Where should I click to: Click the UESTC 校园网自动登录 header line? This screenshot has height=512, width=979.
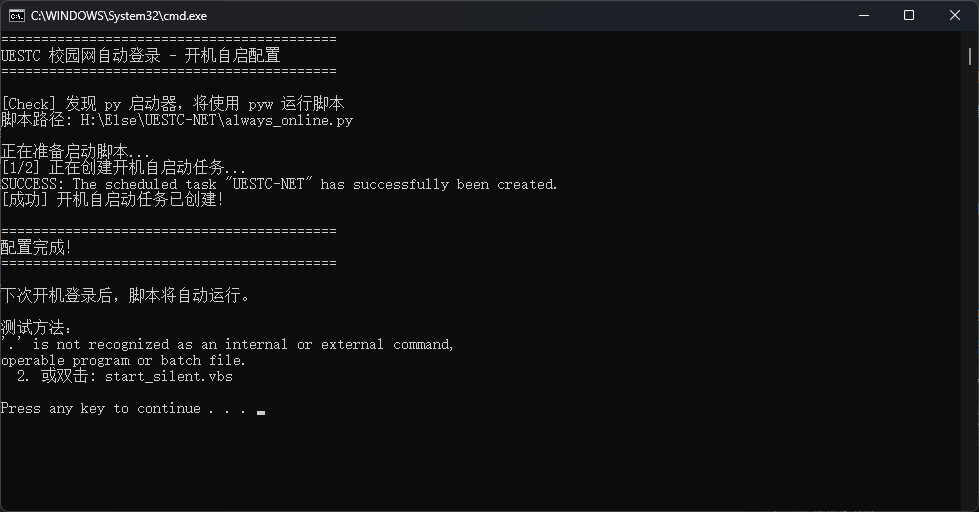tap(140, 56)
